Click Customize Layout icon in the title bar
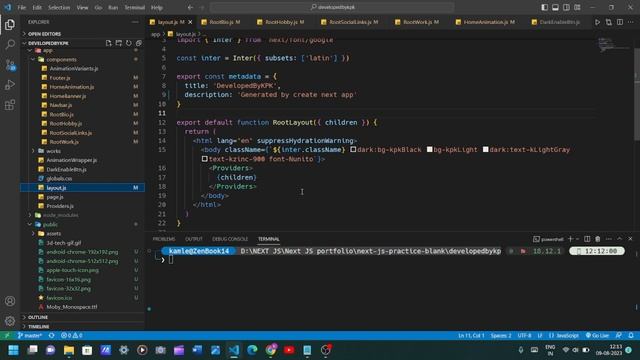Screen dimensions: 640x360 coord(577,7)
